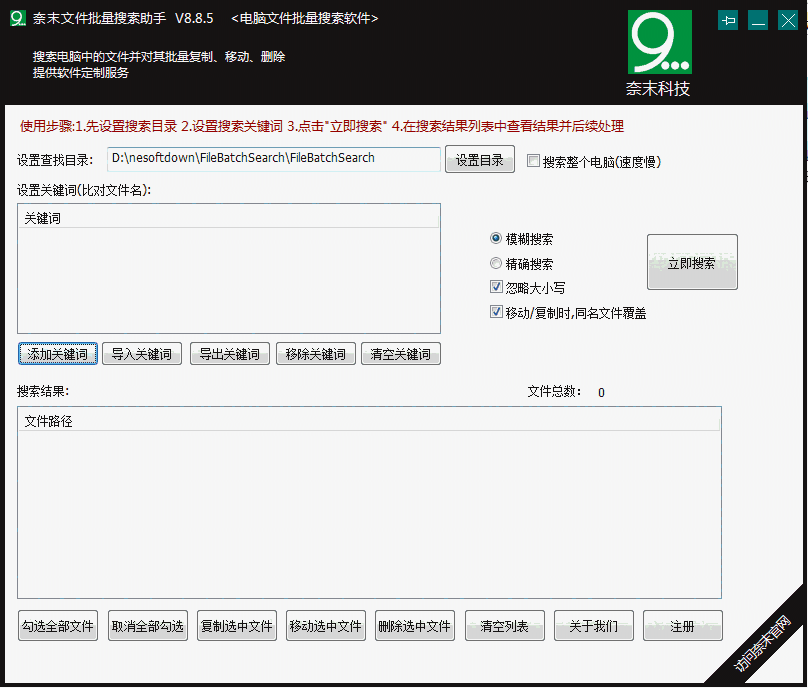This screenshot has height=688, width=808.
Task: Click the 勾选全部文件 button
Action: click(x=58, y=626)
